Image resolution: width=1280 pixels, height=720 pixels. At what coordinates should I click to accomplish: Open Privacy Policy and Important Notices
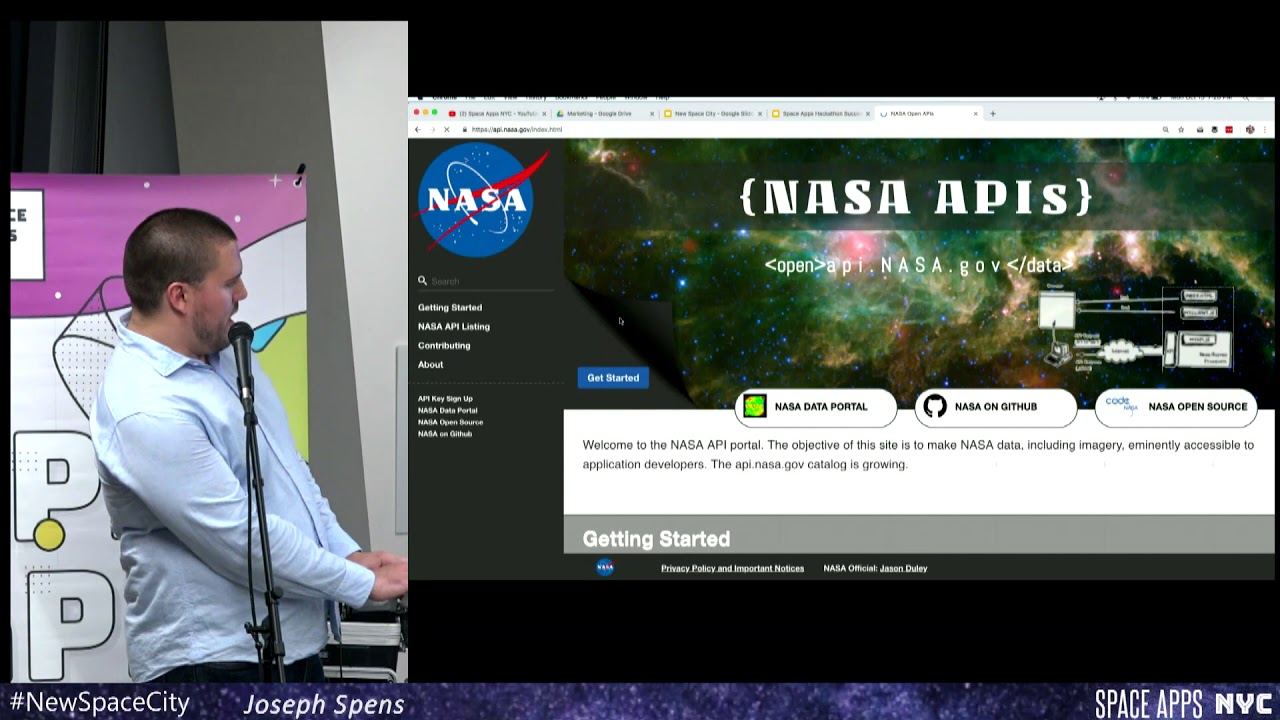(x=732, y=568)
